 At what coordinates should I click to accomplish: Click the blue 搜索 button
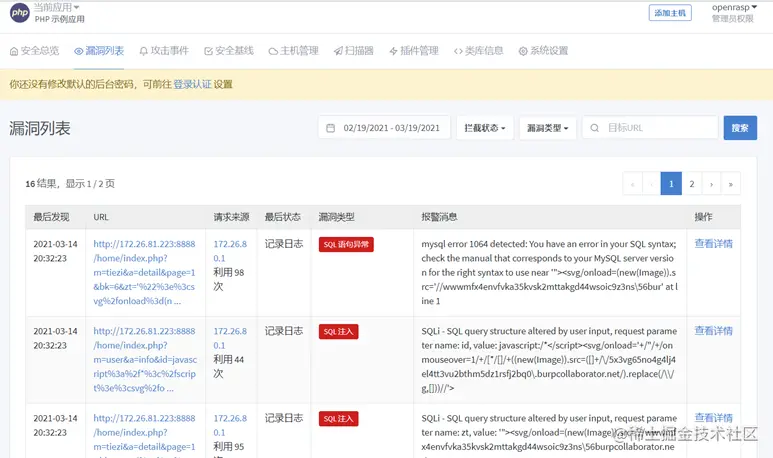point(740,128)
